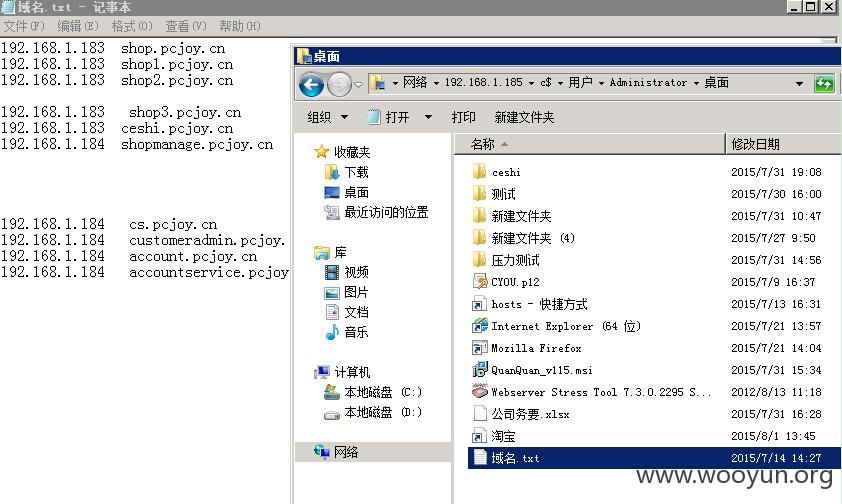Open the 编辑(E) menu in Notepad

(78, 26)
